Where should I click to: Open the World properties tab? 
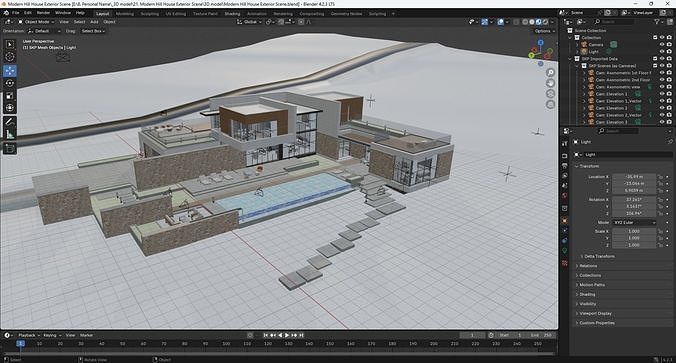[x=565, y=196]
